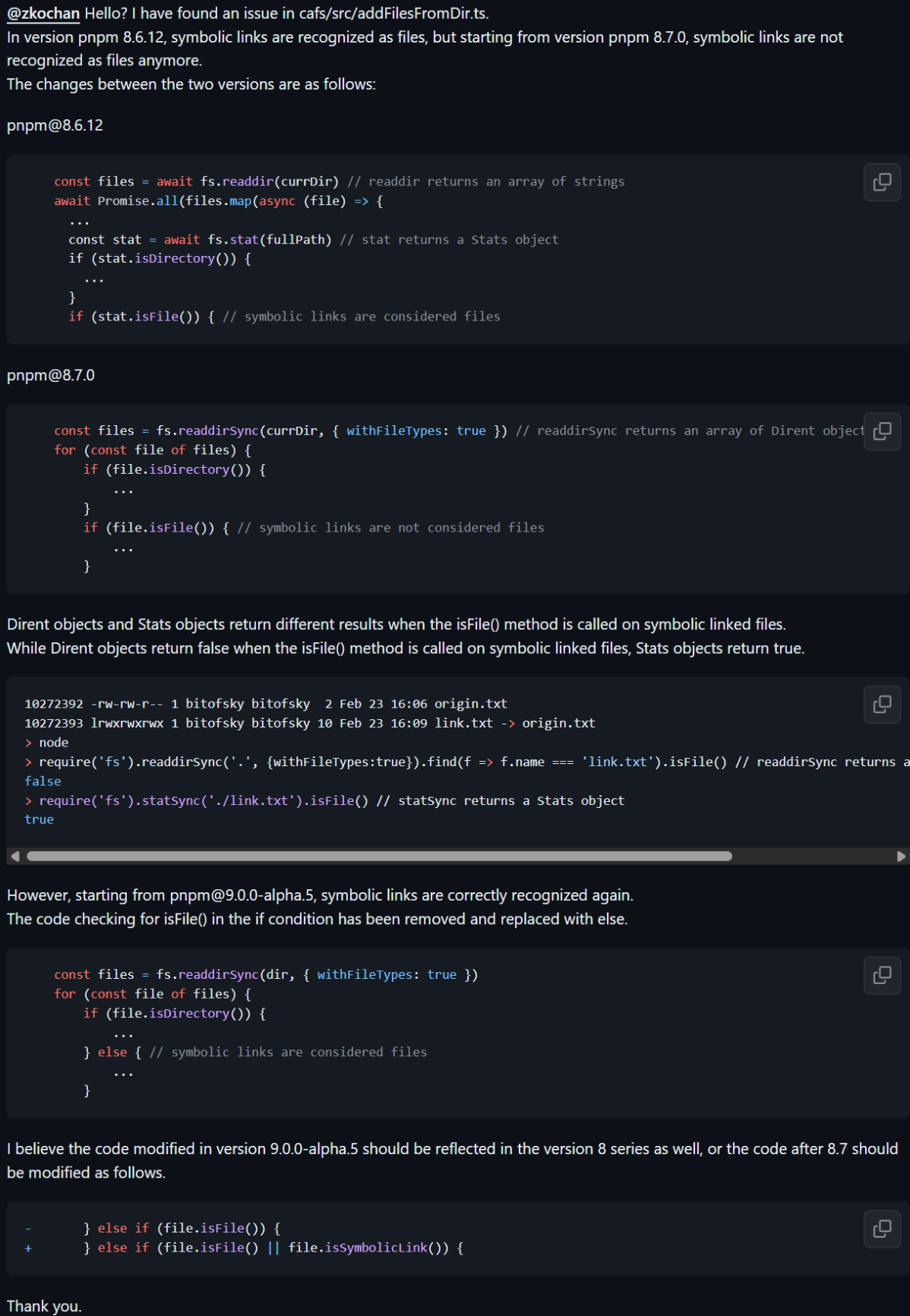
Task: Click the horizontal scrollbar thumb in terminal block
Action: tap(379, 857)
